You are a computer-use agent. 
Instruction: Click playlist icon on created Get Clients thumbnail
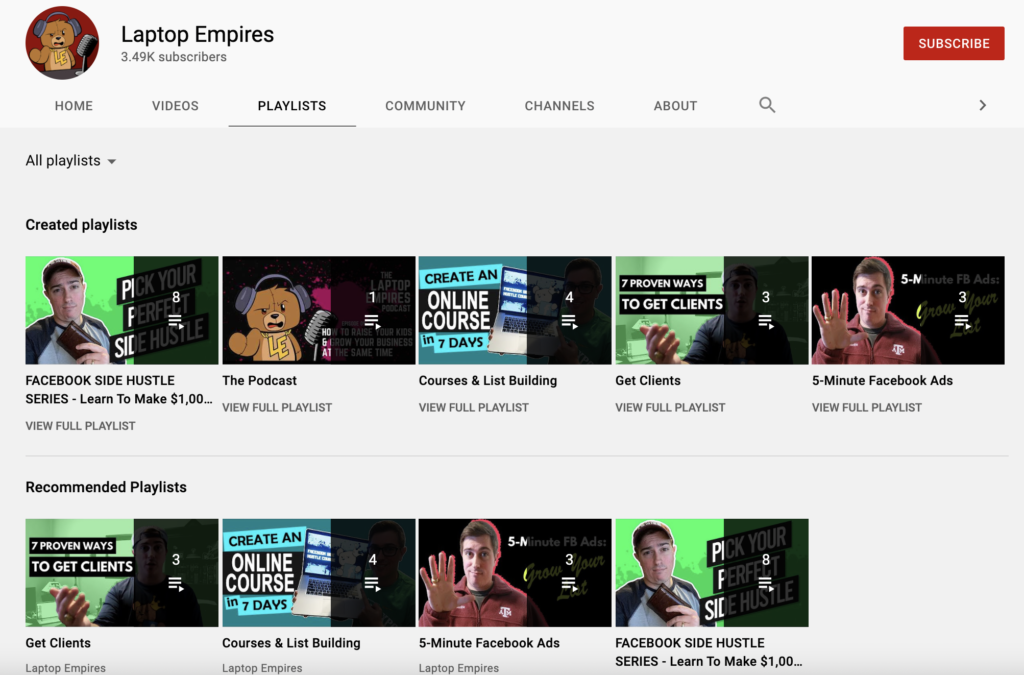pyautogui.click(x=765, y=321)
